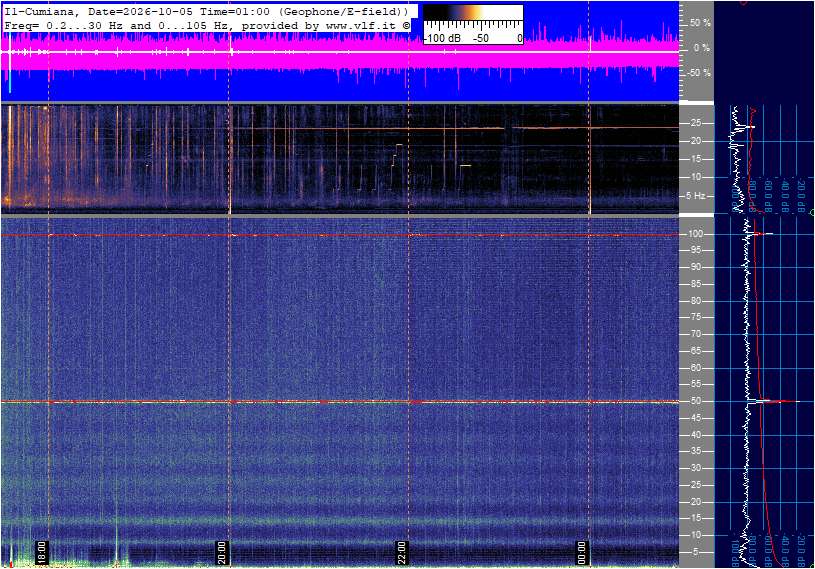Click the 60 label on lower frequency axis
The height and width of the screenshot is (569, 815).
(695, 368)
